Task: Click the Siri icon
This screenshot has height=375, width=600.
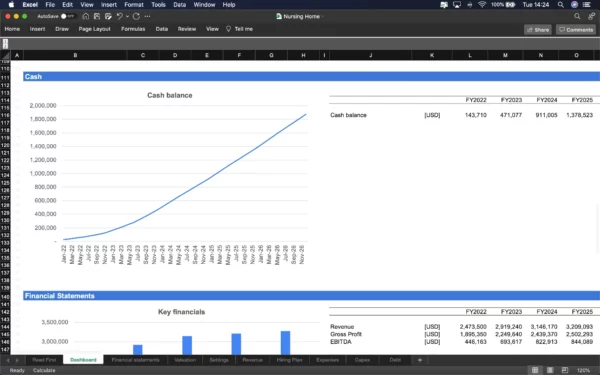Action: tap(574, 5)
